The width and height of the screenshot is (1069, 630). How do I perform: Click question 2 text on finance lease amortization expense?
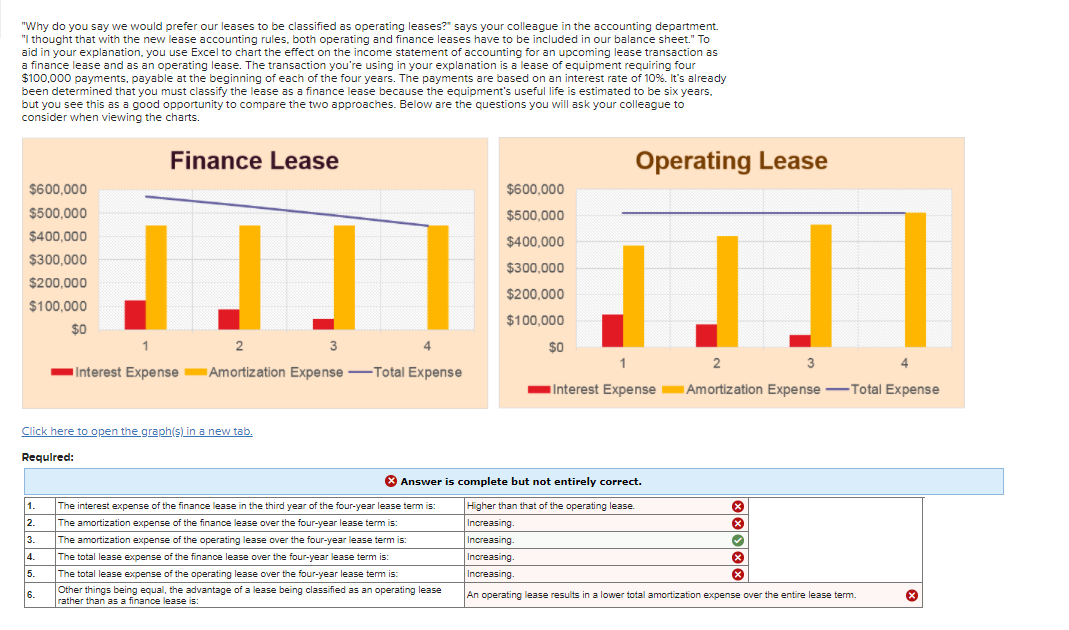pyautogui.click(x=228, y=523)
